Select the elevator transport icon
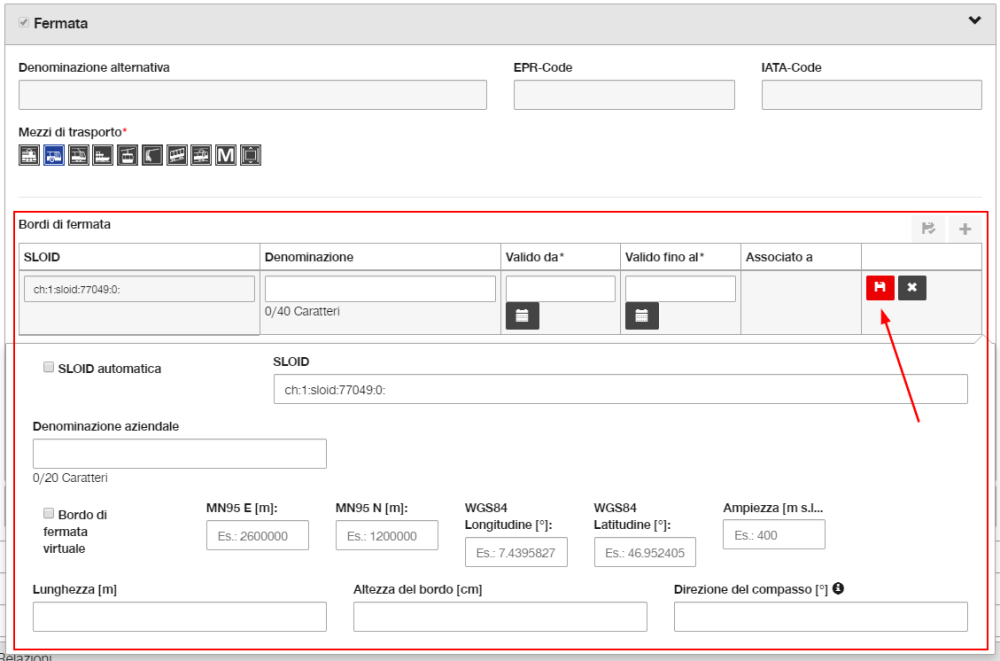 (x=251, y=155)
